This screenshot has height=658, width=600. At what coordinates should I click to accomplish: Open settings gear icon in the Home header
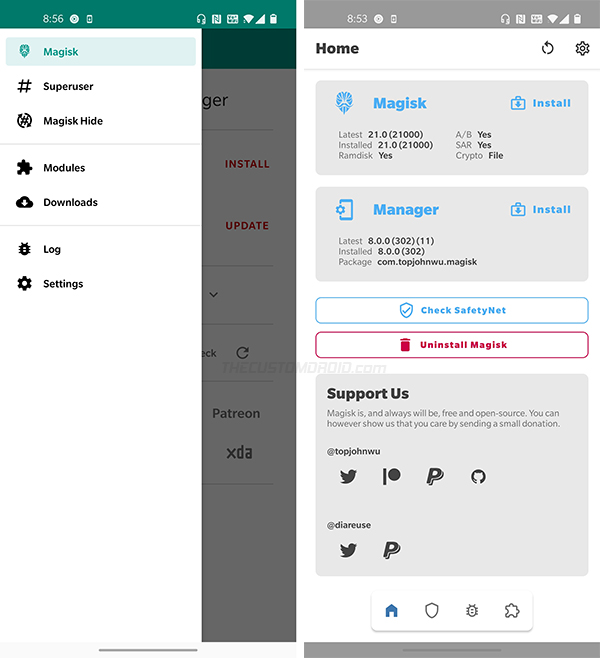(582, 48)
